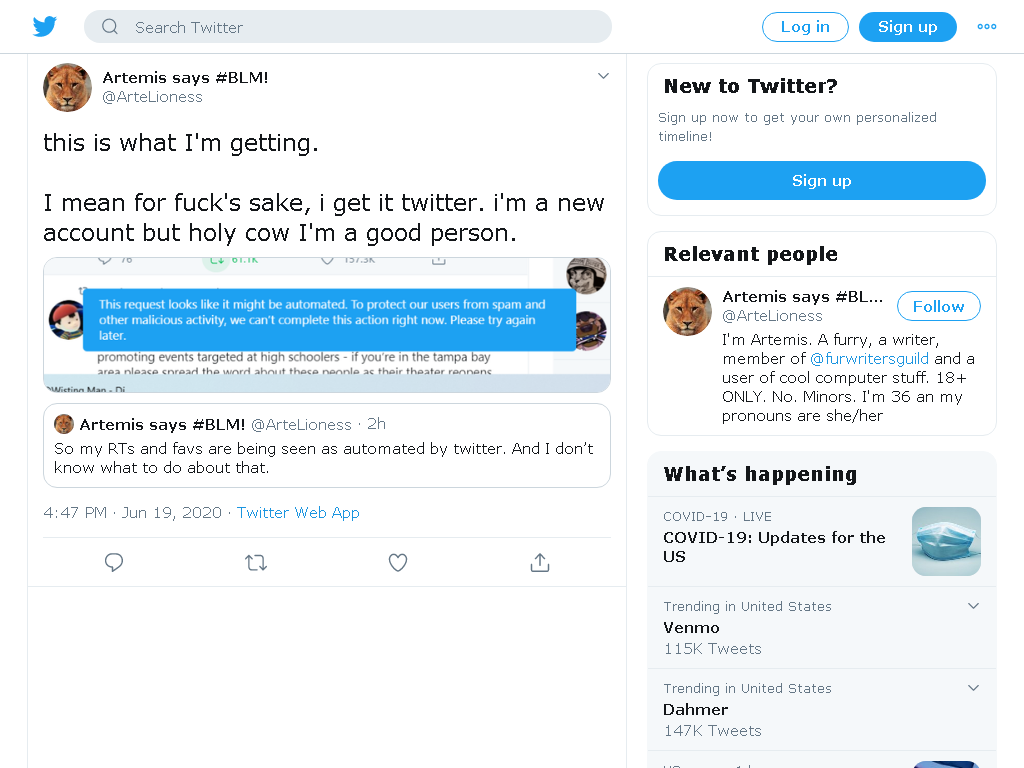The width and height of the screenshot is (1024, 768).
Task: Follow Artemis says #BLM
Action: click(x=938, y=306)
